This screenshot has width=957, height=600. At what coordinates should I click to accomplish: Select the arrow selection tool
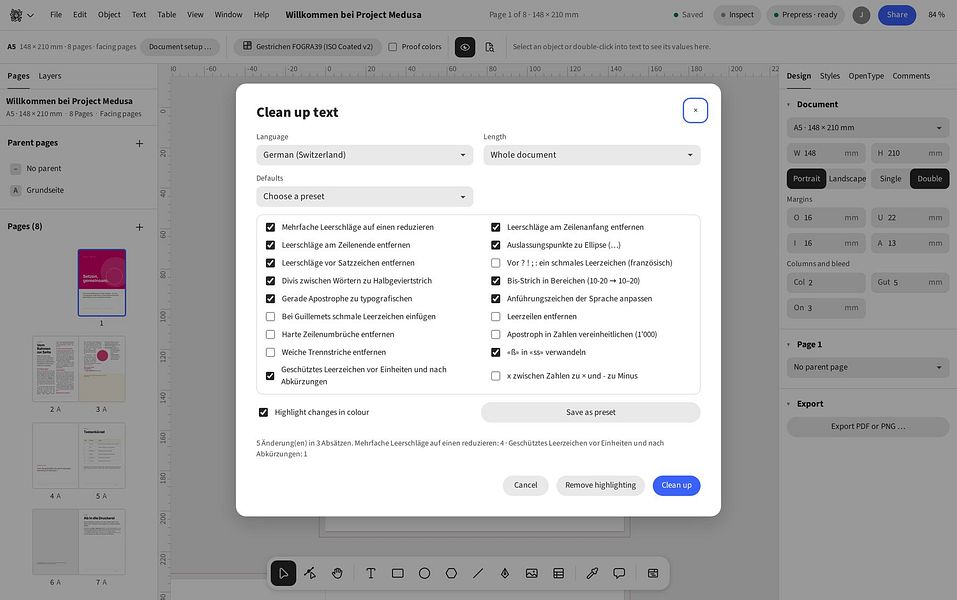coord(283,573)
